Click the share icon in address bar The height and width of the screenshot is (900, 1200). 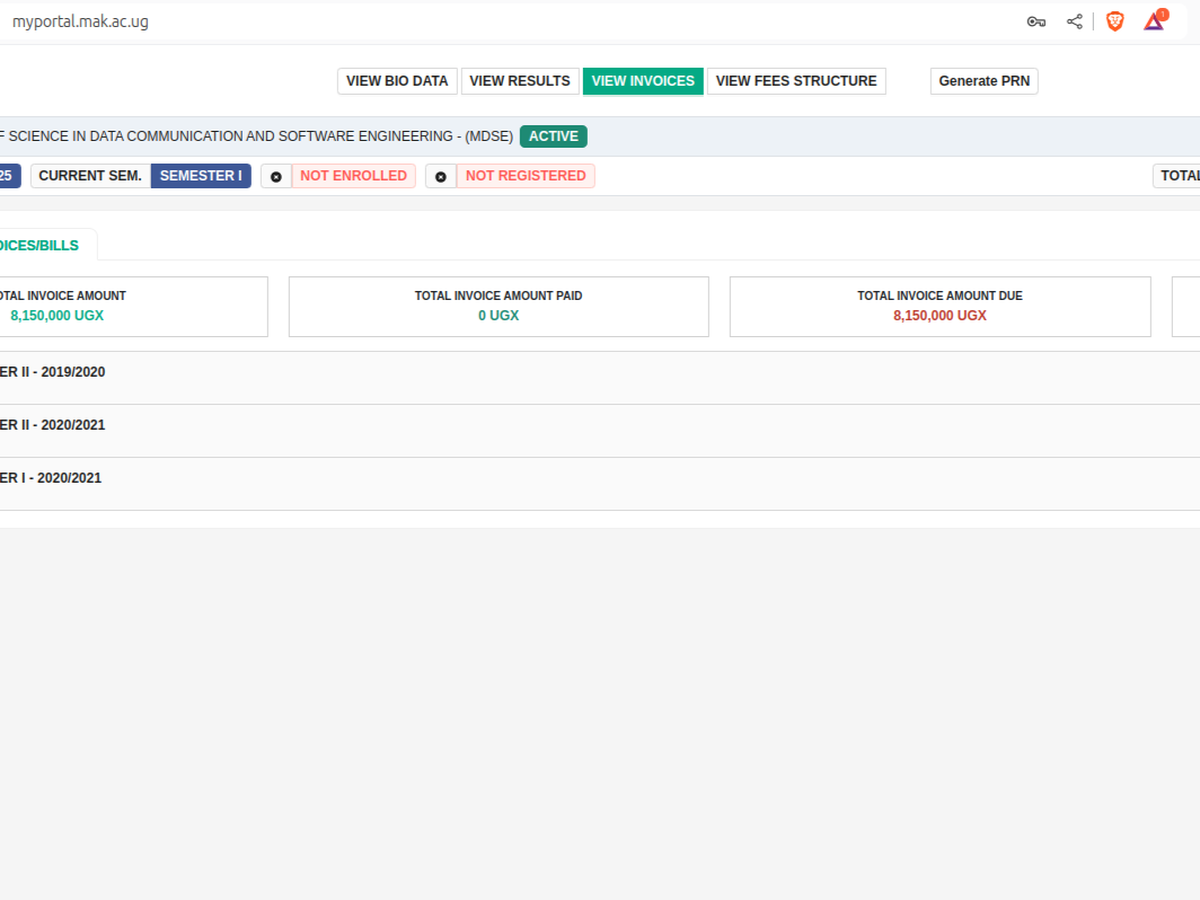tap(1074, 22)
